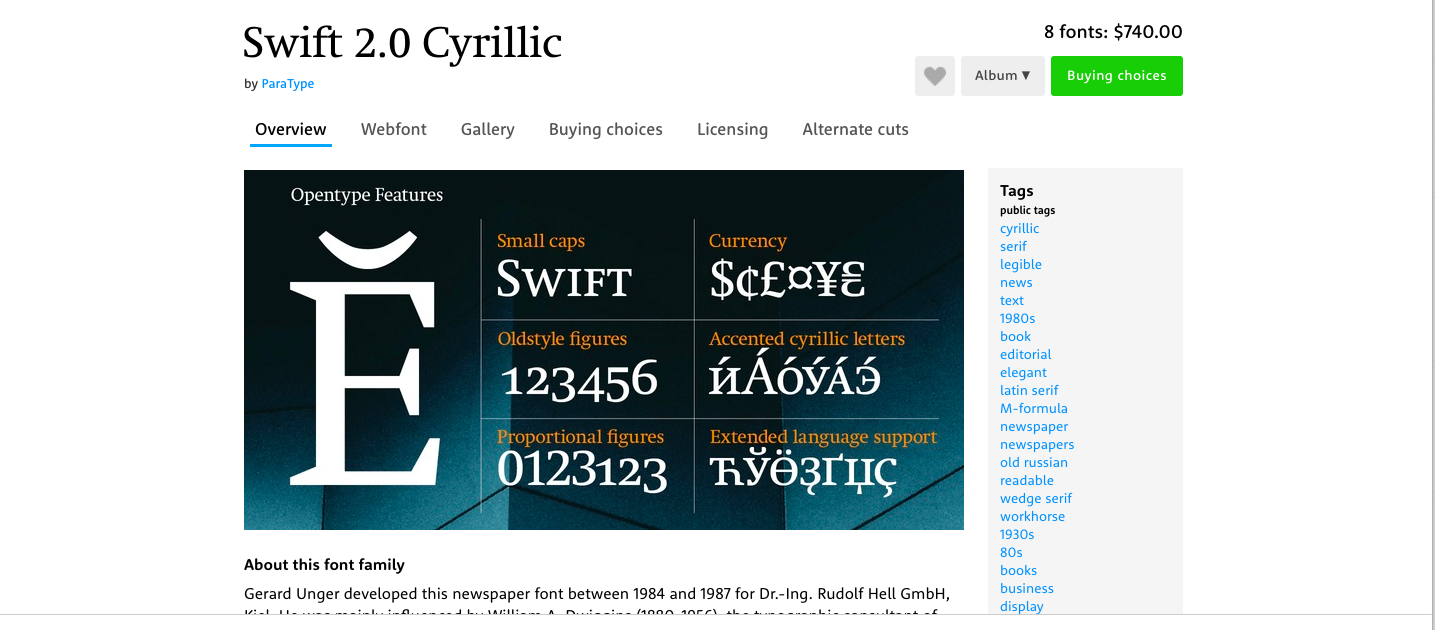Click the newspapers tag
Screen dimensions: 1435x630
1038,445
